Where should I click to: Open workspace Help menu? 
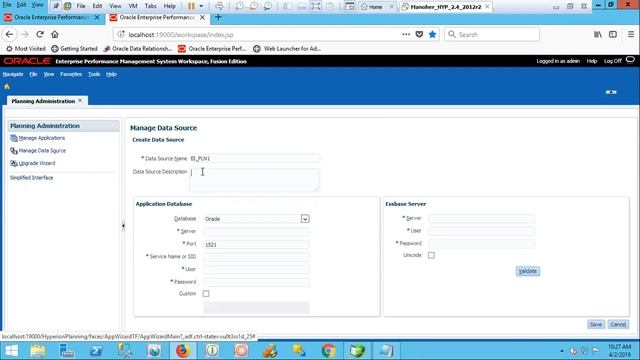pos(111,74)
